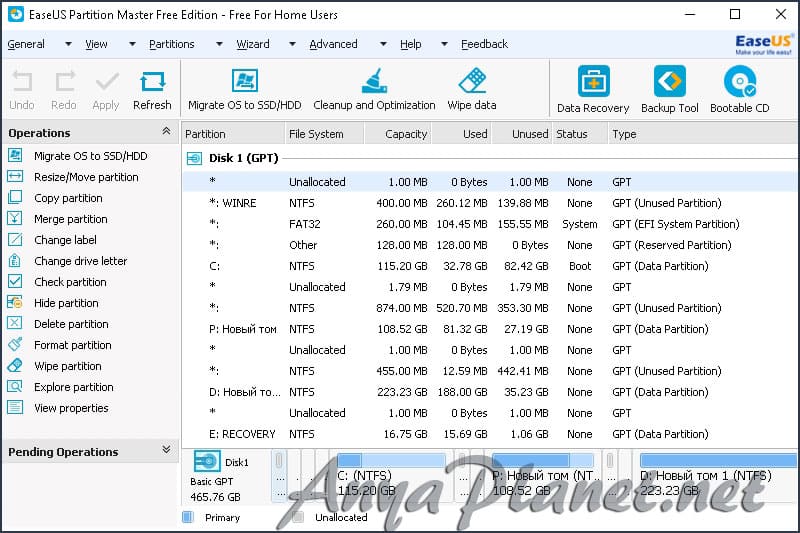Sort by Status column header
800x533 pixels.
point(580,134)
